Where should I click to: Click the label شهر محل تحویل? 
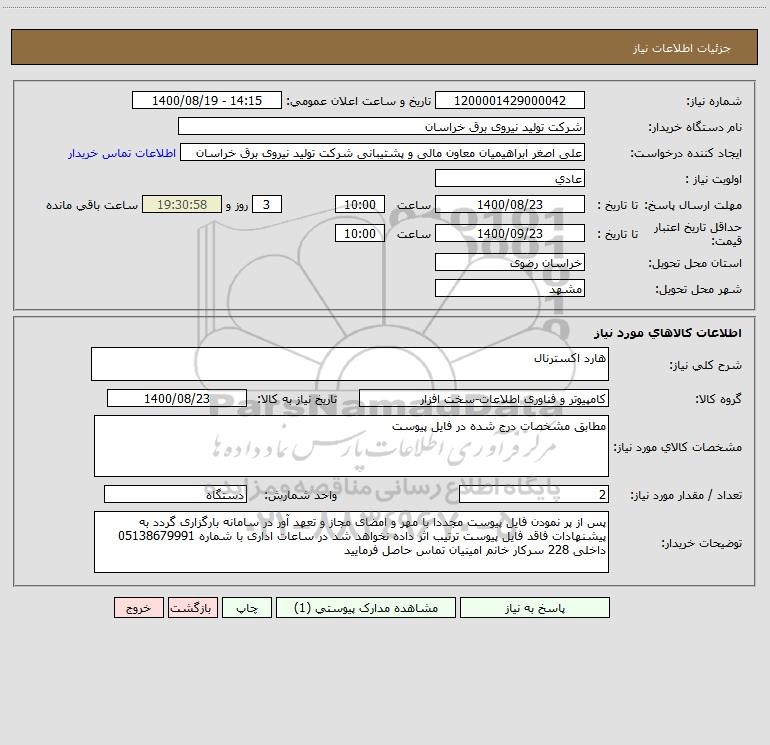click(x=699, y=290)
